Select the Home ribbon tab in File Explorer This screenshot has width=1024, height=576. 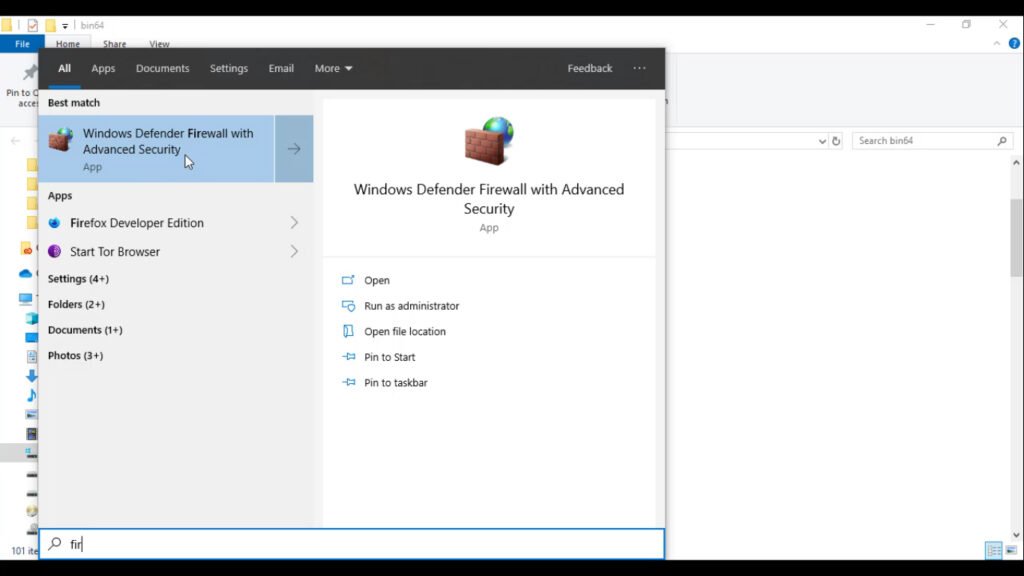tap(68, 44)
